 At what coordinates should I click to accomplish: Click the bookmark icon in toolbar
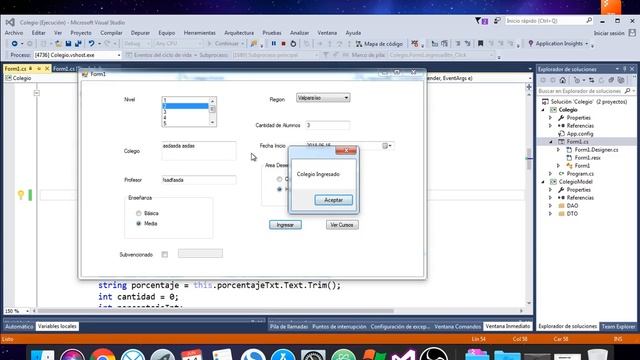click(480, 44)
